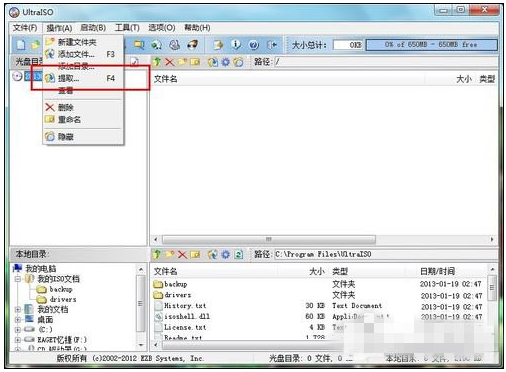The height and width of the screenshot is (372, 506).
Task: Open the image info icon in main toolbar
Action: coord(236,44)
